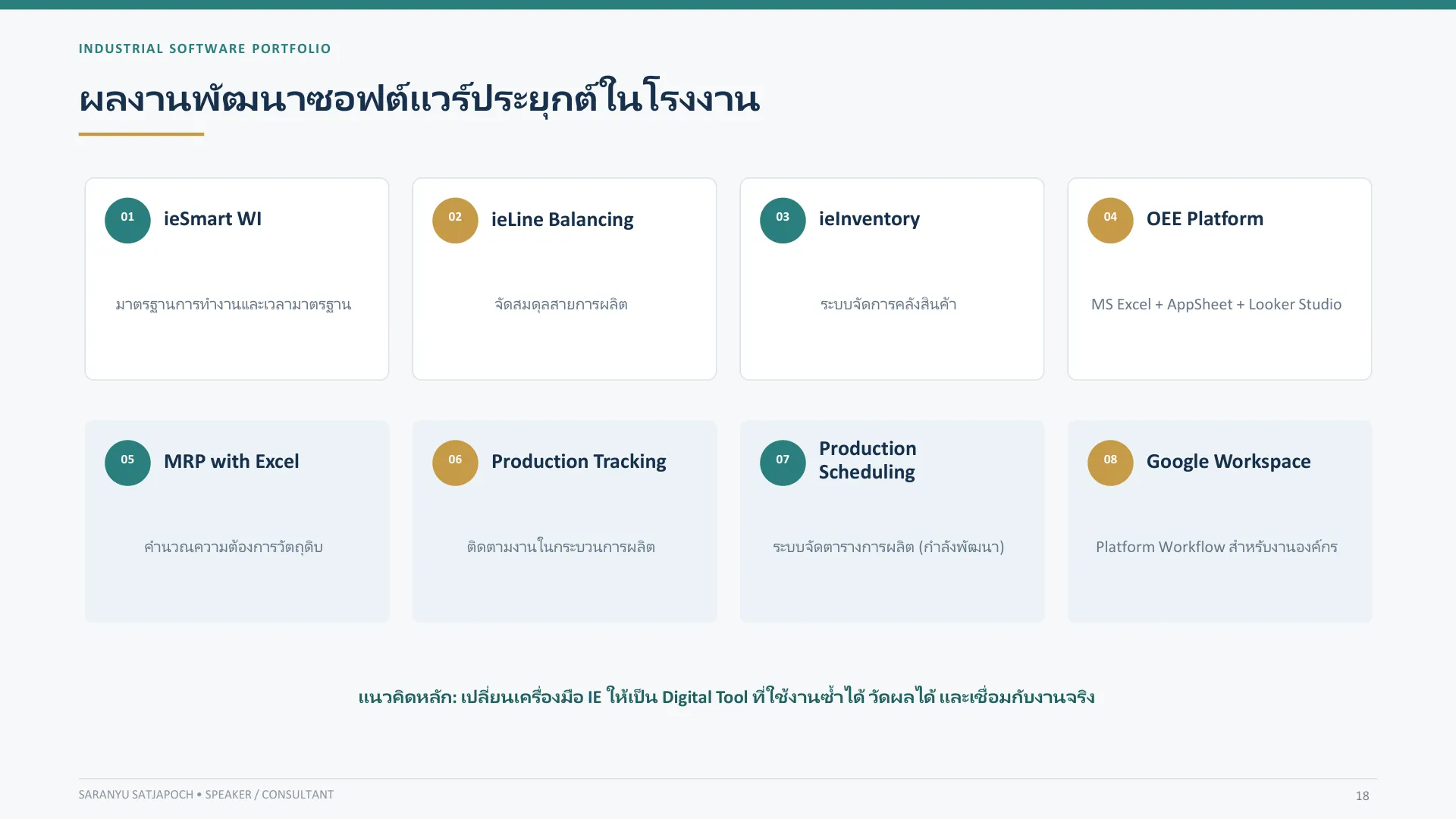The width and height of the screenshot is (1456, 819).
Task: Click the teal 01 number badge
Action: coord(127,220)
